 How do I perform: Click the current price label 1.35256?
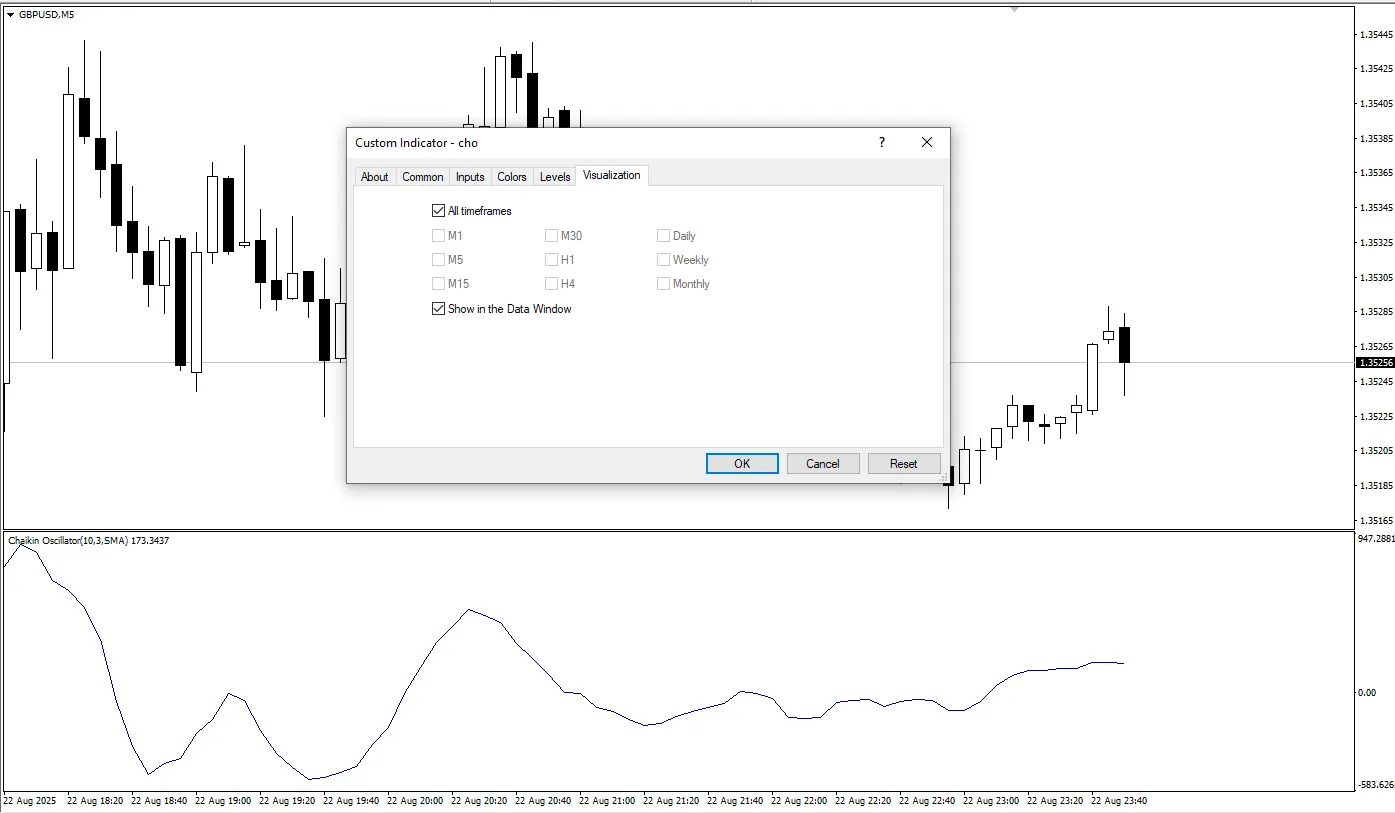pos(1376,363)
